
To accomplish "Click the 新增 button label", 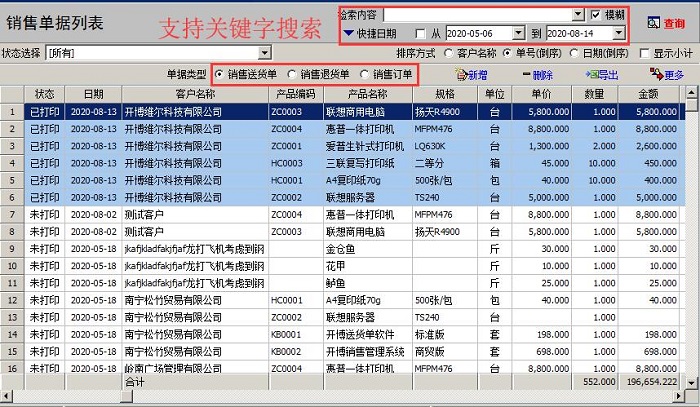I will pos(478,75).
